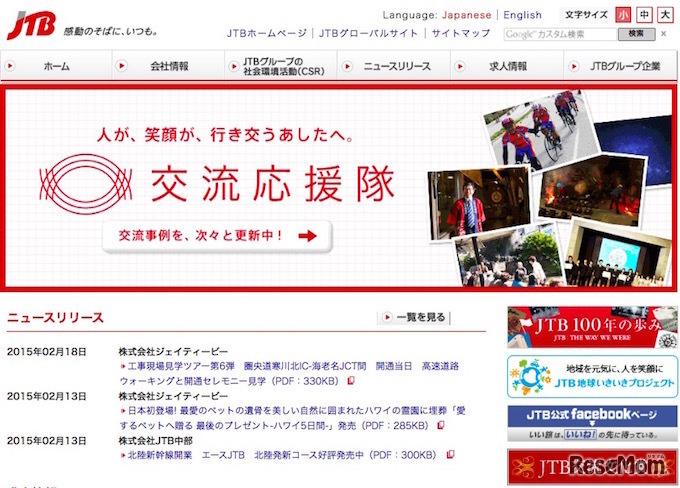
Task: Open JTBグループの社会環境活動(CSR) tab
Action: click(281, 66)
